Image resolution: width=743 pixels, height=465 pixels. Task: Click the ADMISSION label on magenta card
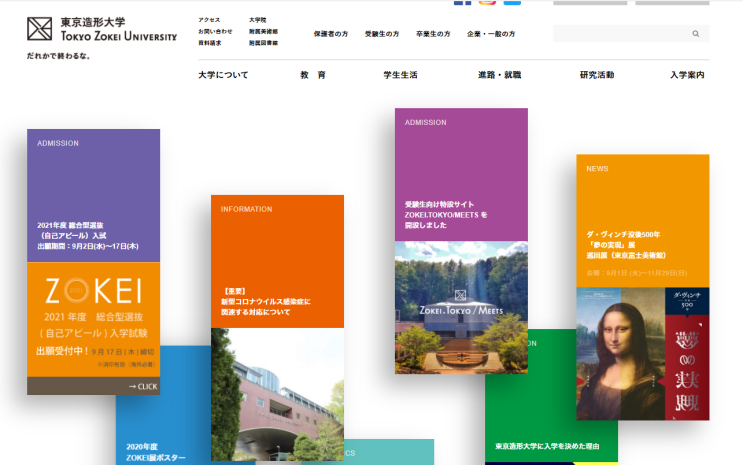click(x=426, y=122)
